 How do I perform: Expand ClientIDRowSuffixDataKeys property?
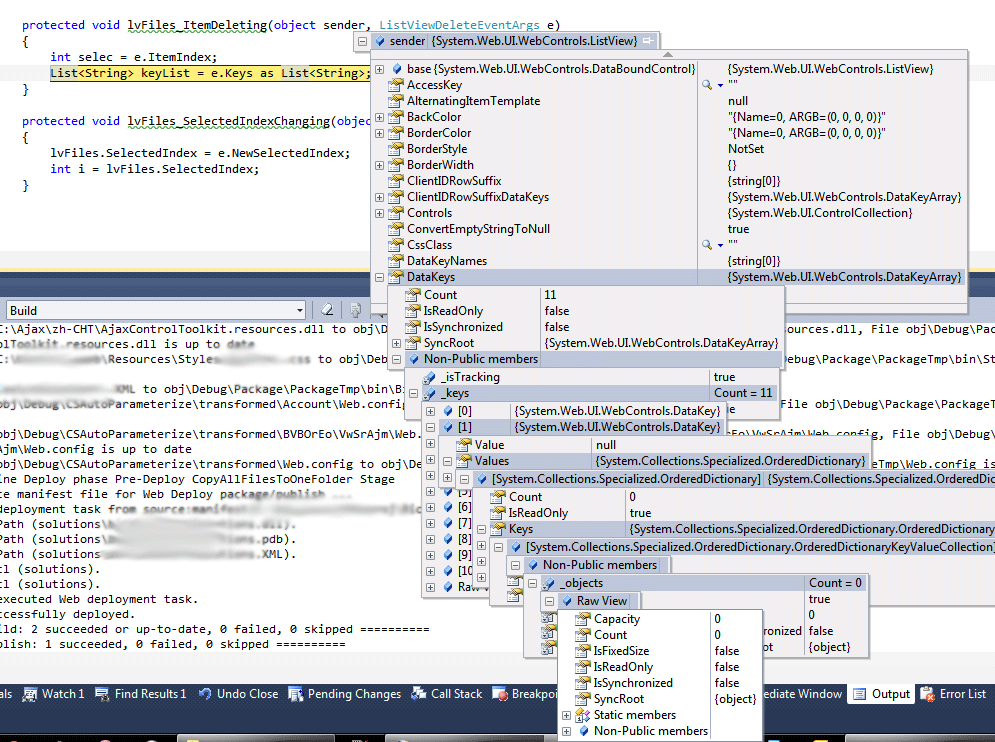click(x=379, y=197)
